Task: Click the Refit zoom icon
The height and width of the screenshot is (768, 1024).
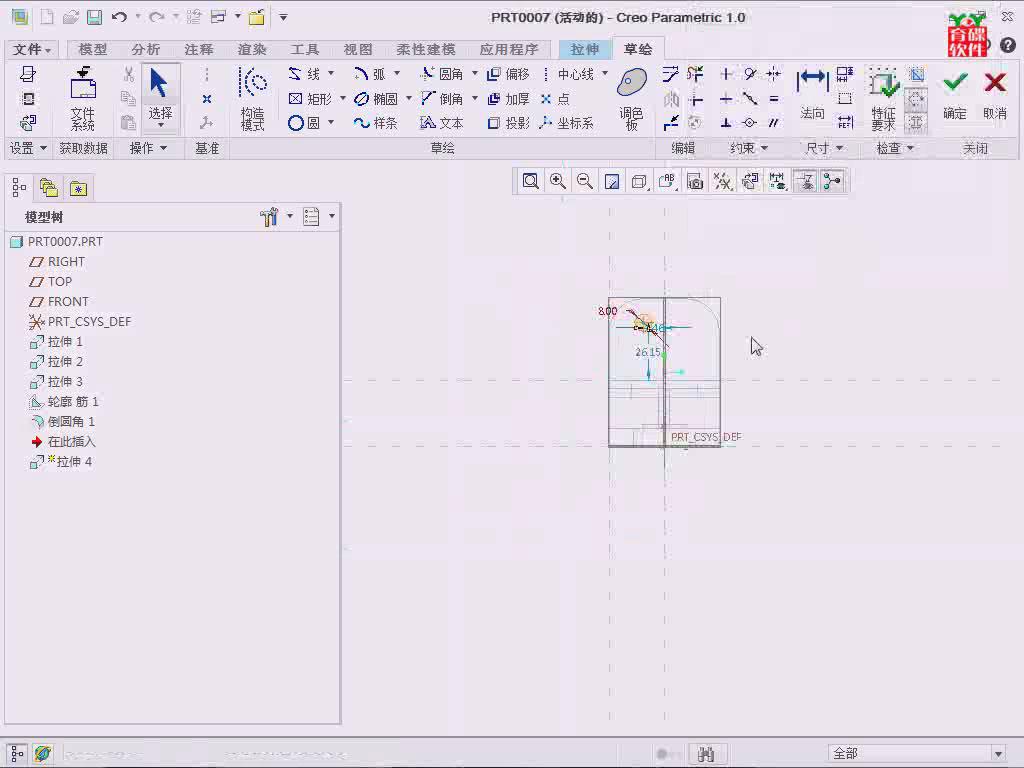Action: (x=530, y=181)
